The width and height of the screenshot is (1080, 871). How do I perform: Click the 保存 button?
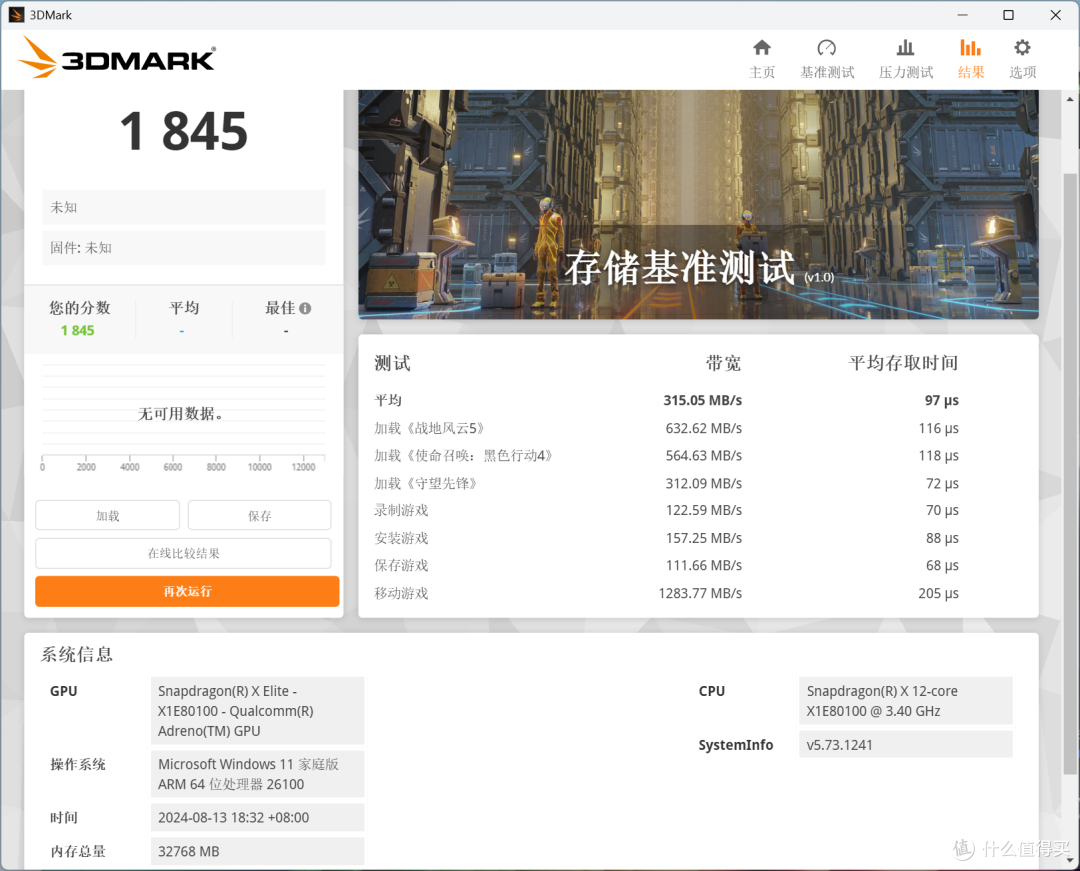point(260,516)
